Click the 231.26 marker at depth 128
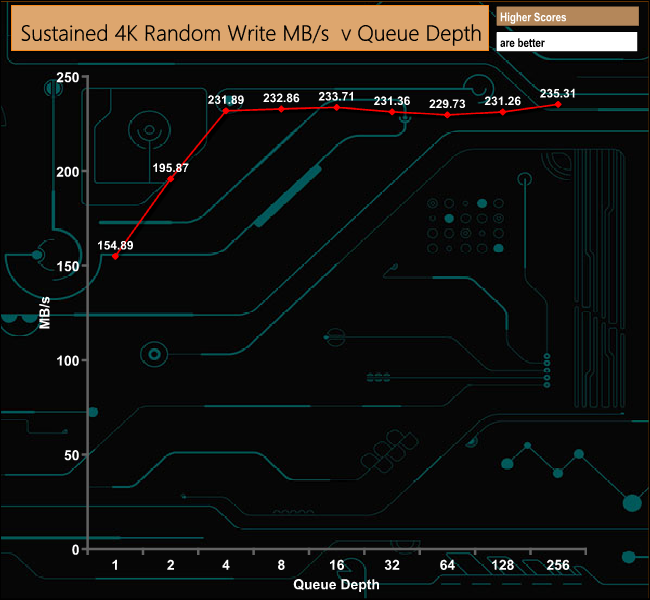This screenshot has height=600, width=650. click(x=502, y=112)
